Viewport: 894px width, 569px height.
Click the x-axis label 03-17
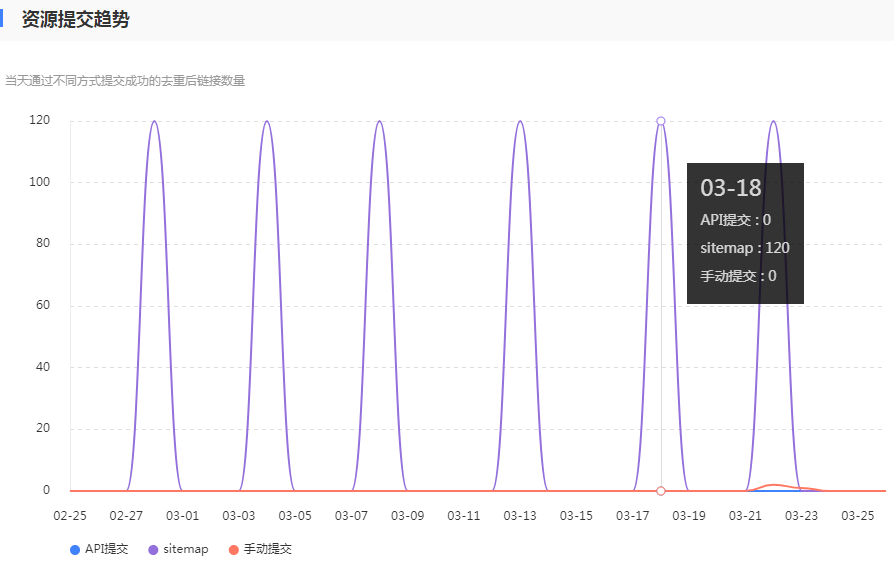click(632, 516)
